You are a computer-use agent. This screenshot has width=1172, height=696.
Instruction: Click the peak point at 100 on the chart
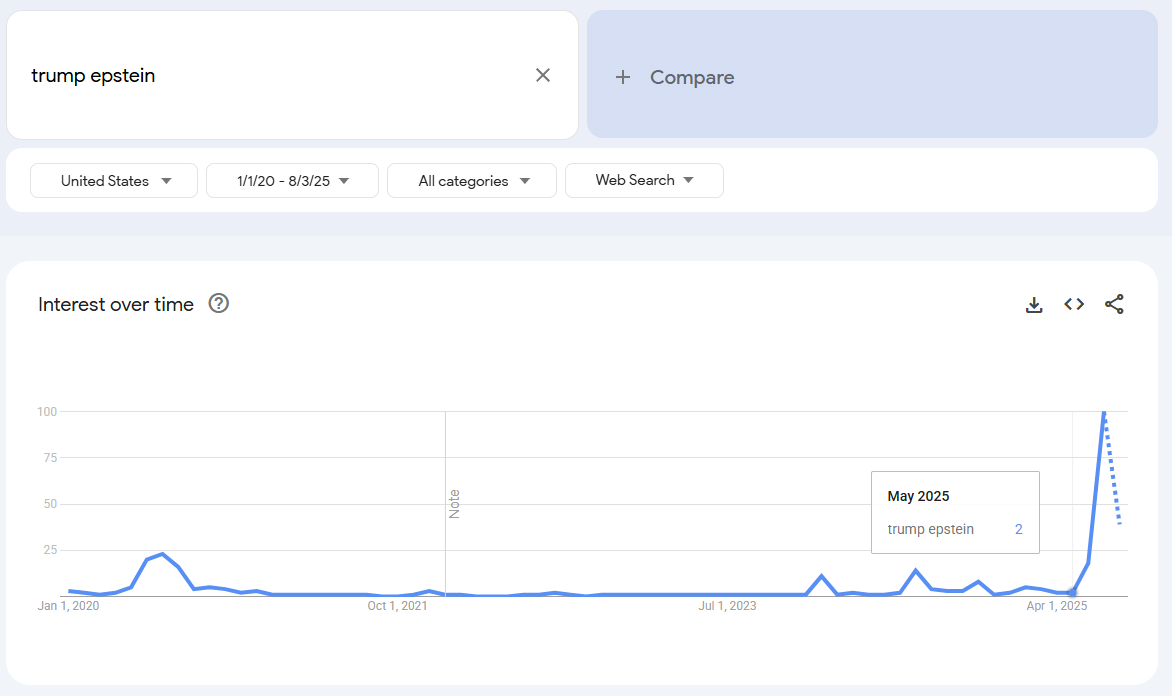pos(1104,412)
